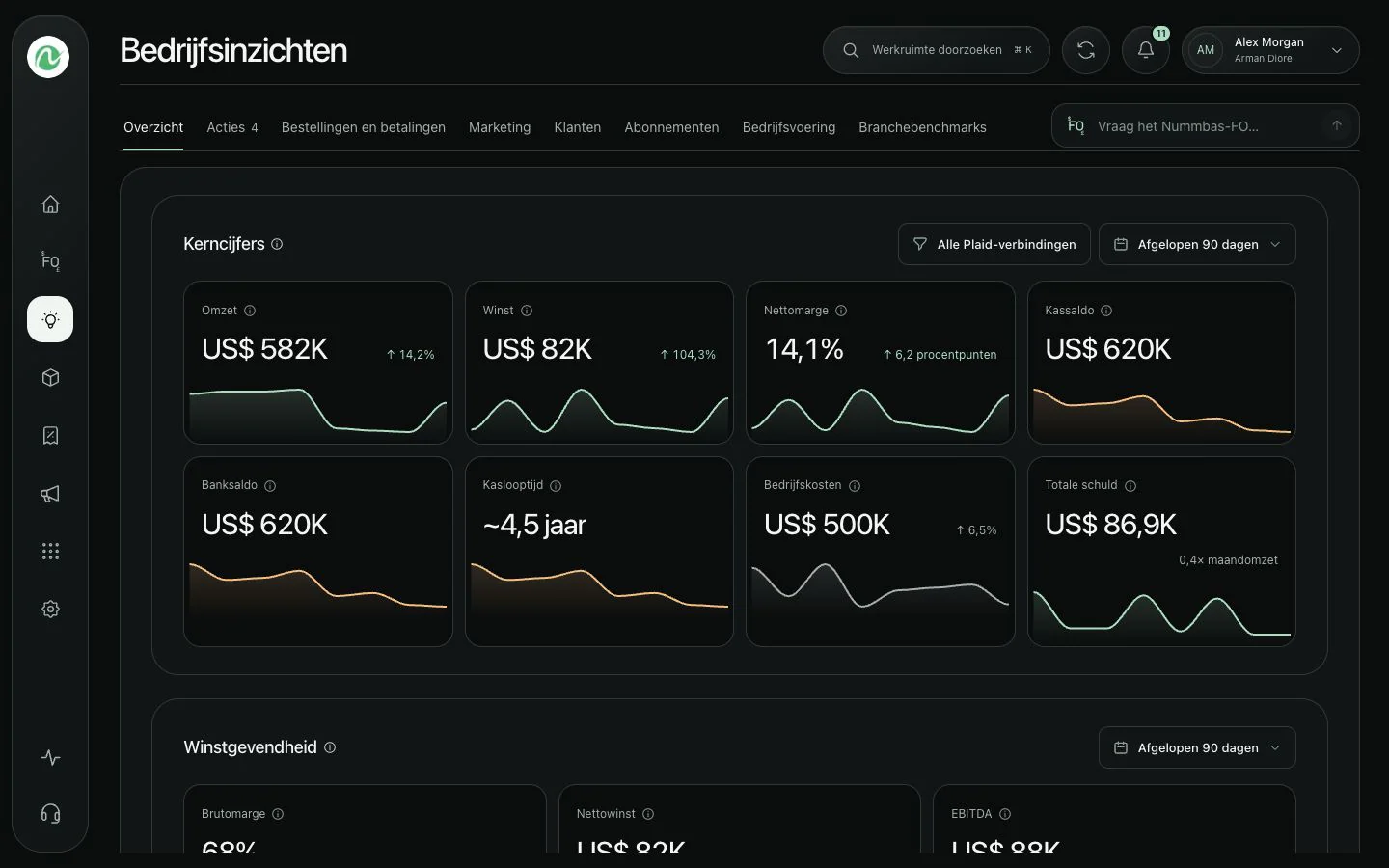Click the info icon next to Winstgevendheid

click(330, 747)
